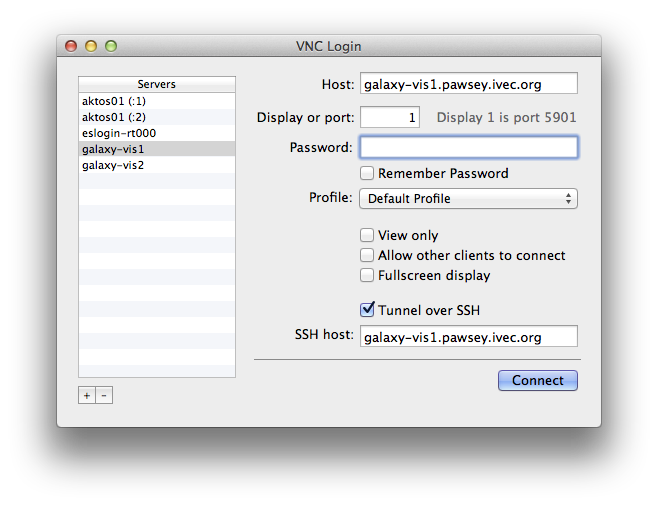Click the plus button to add server
This screenshot has width=658, height=506.
pyautogui.click(x=87, y=395)
